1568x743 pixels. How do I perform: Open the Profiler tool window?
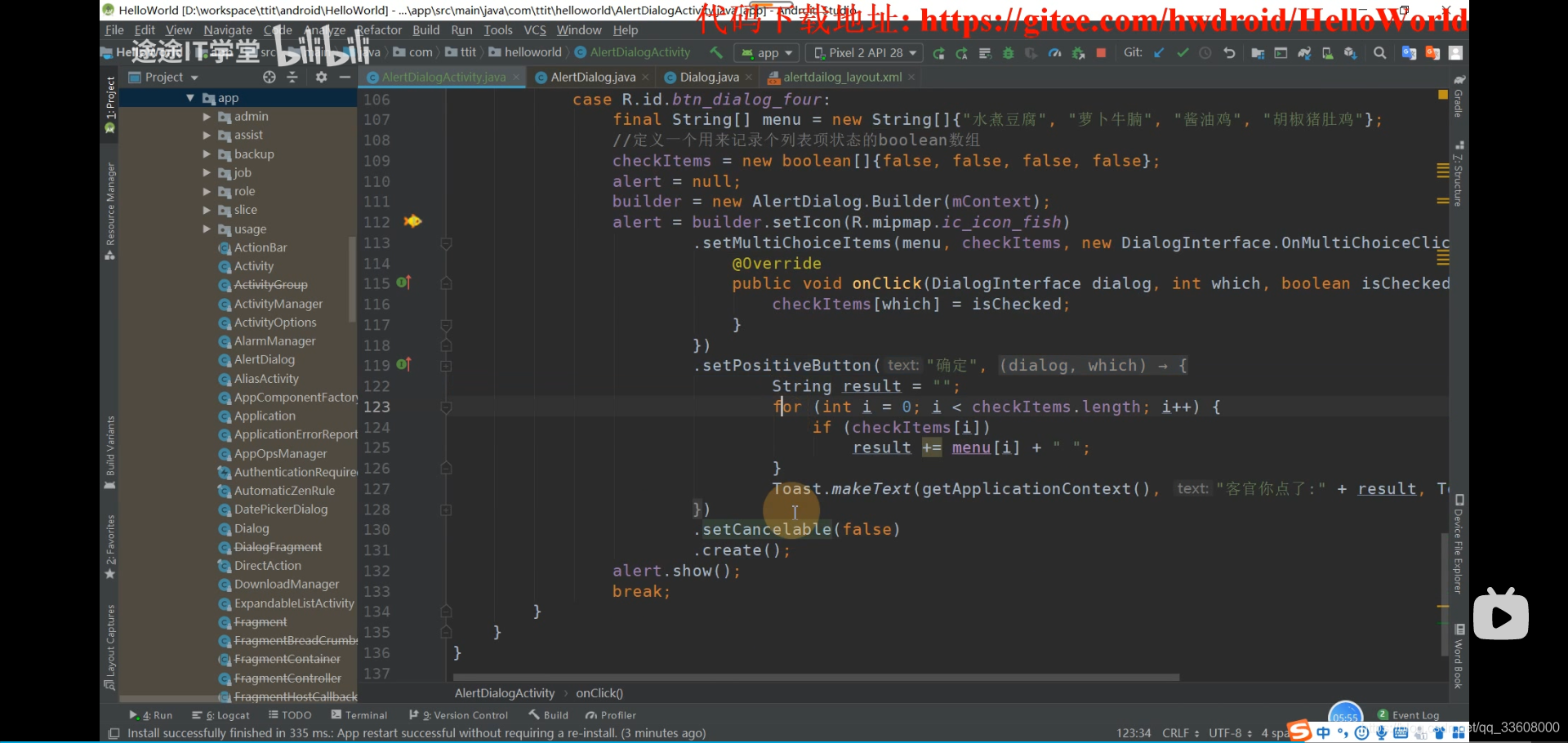tap(611, 715)
